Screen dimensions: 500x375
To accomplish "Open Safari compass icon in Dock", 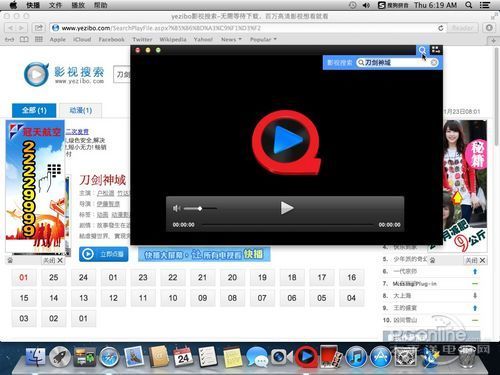I will pyautogui.click(x=109, y=357).
